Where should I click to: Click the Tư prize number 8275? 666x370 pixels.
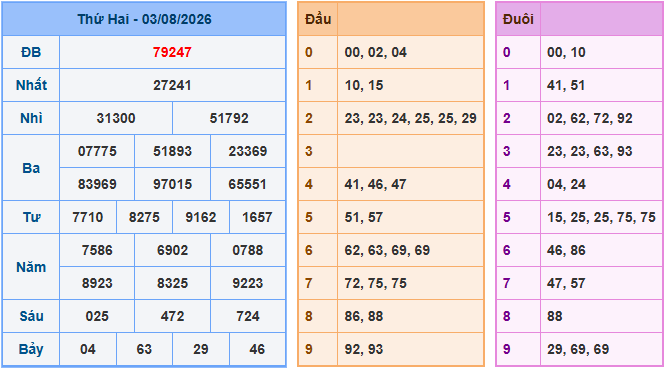144,217
